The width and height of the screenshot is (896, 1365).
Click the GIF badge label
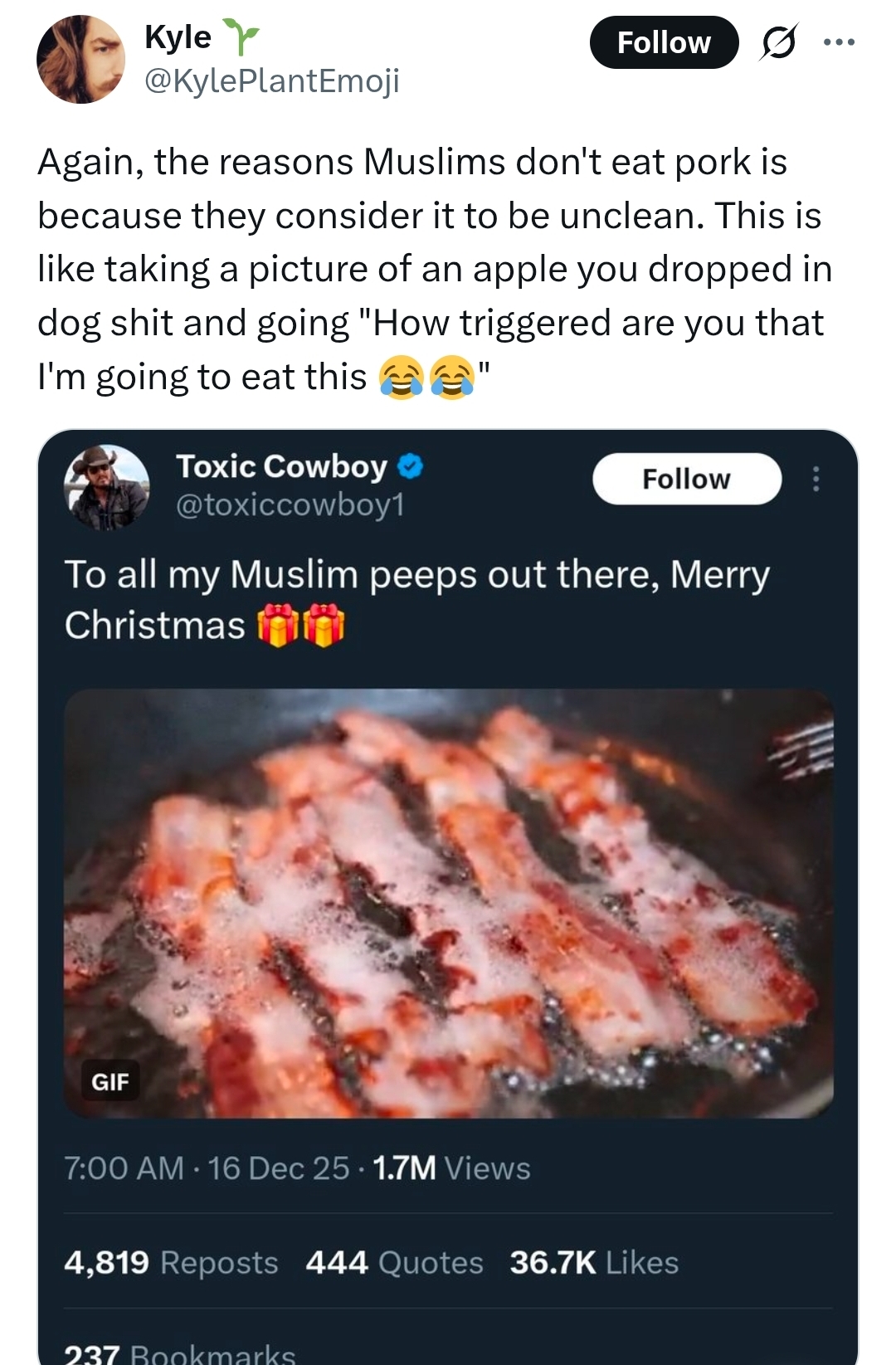point(110,1081)
